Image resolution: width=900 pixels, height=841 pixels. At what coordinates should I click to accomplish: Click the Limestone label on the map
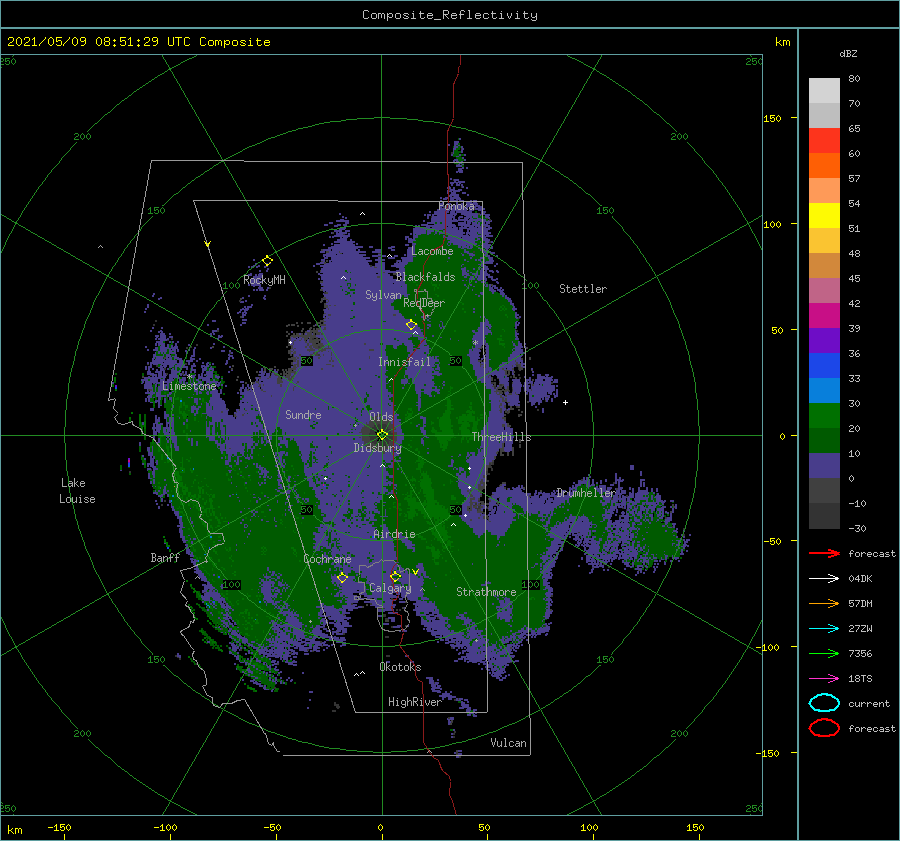(189, 386)
